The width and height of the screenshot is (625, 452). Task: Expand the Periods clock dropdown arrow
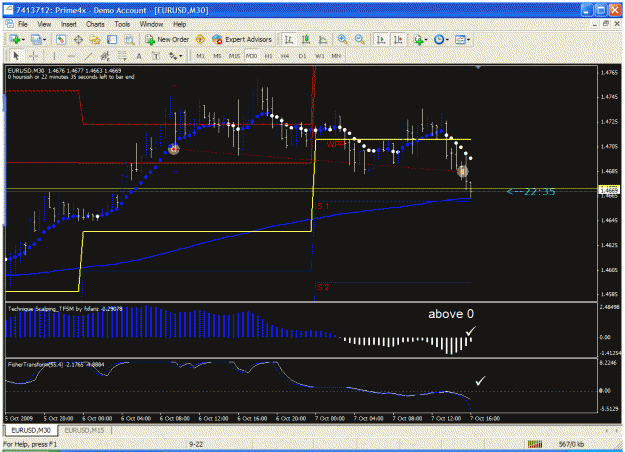[x=447, y=40]
